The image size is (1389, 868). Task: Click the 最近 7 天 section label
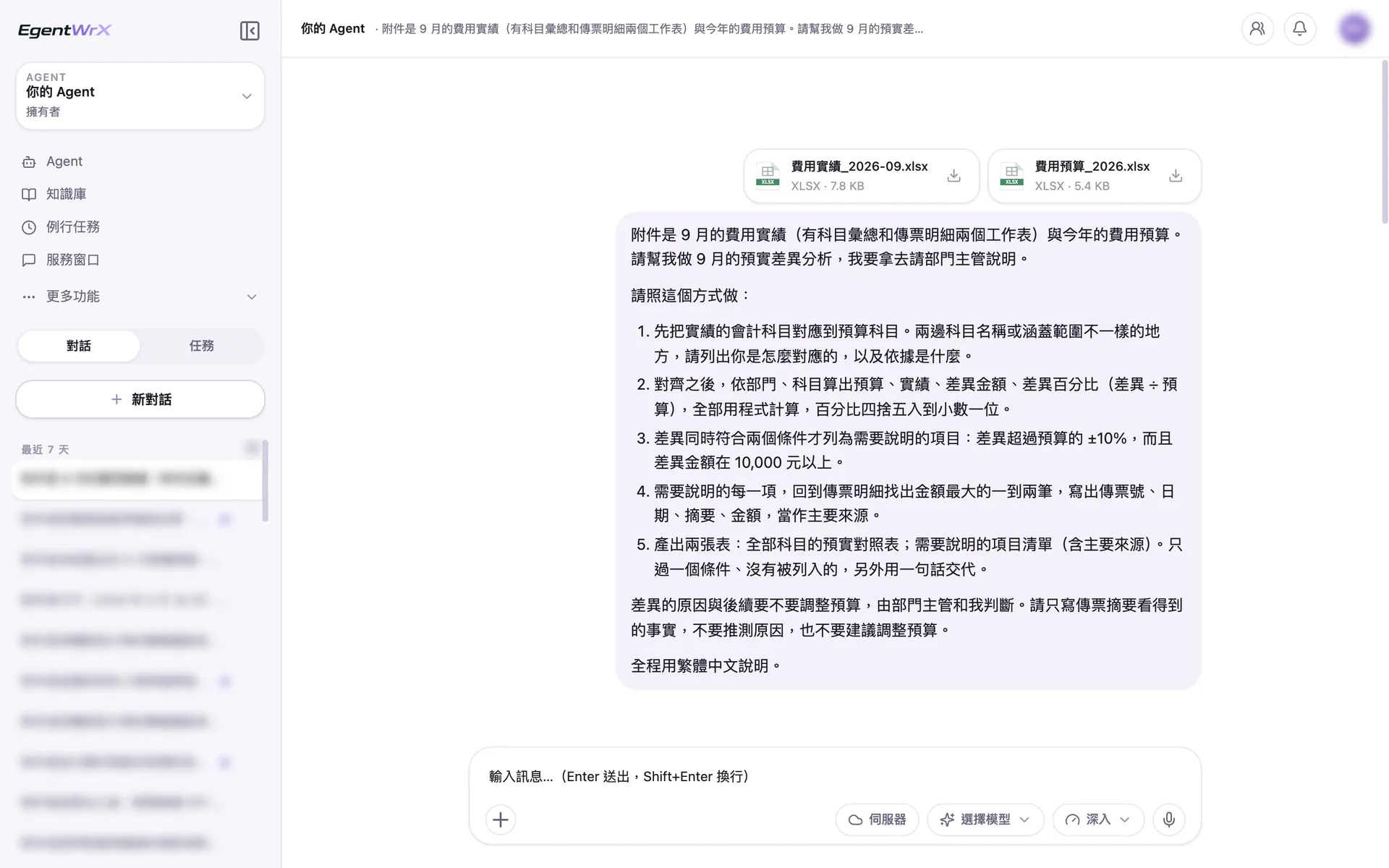coord(45,450)
